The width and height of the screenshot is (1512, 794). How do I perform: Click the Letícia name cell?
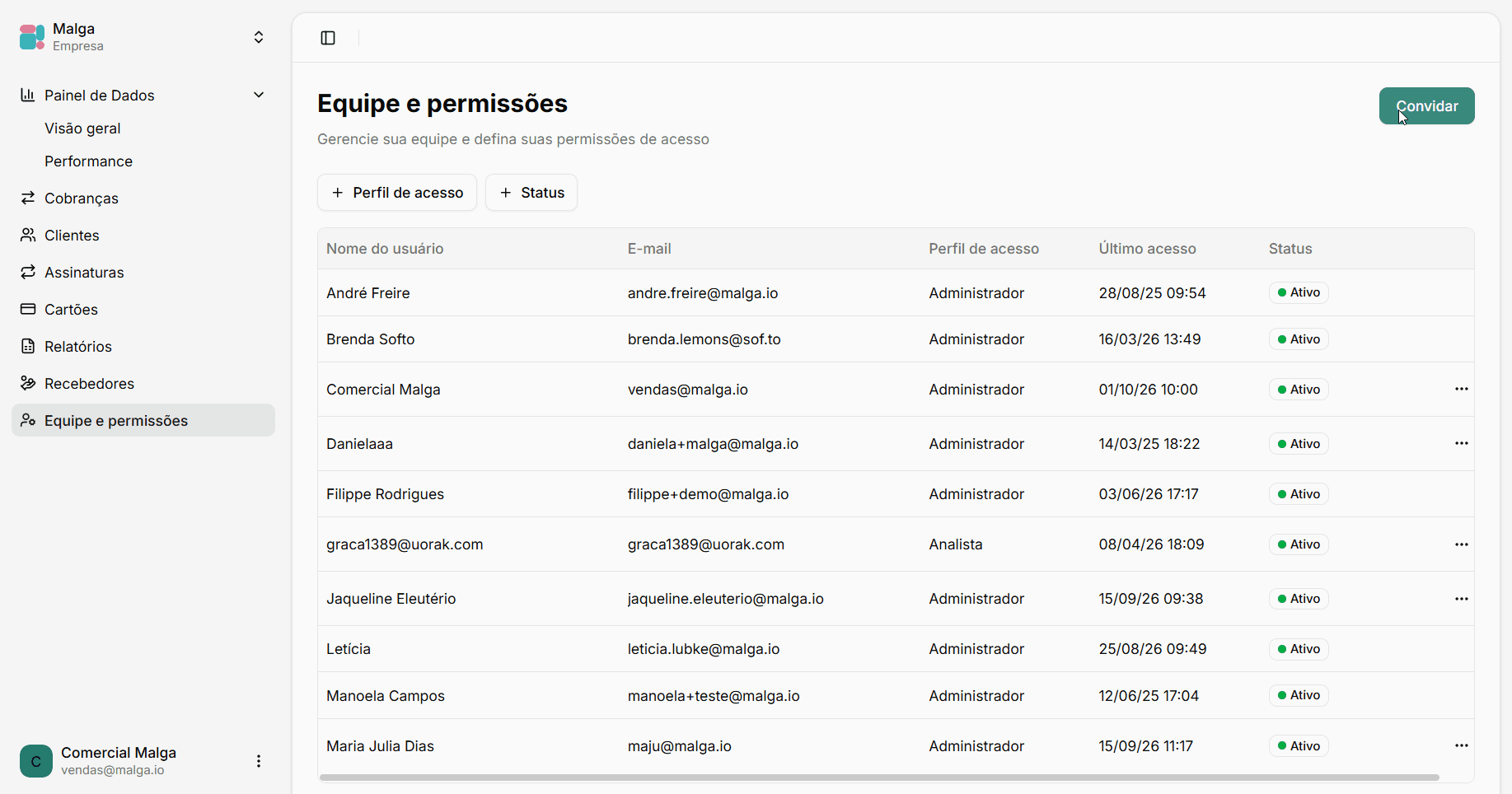[x=349, y=649]
